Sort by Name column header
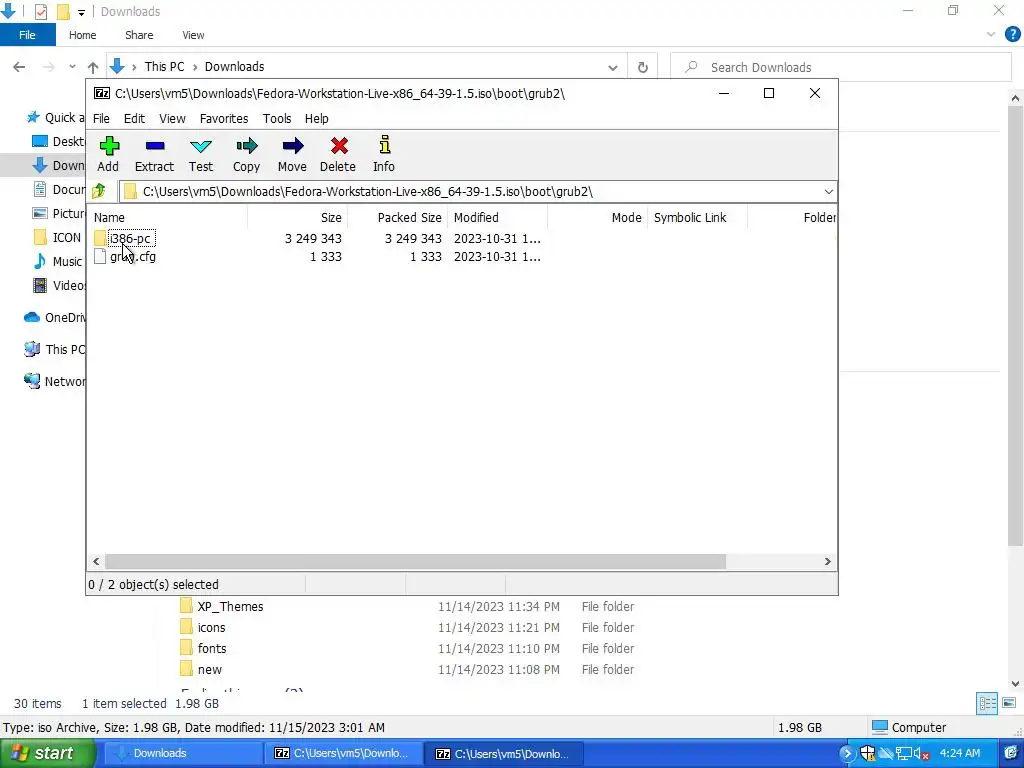Viewport: 1024px width, 768px height. pyautogui.click(x=167, y=217)
